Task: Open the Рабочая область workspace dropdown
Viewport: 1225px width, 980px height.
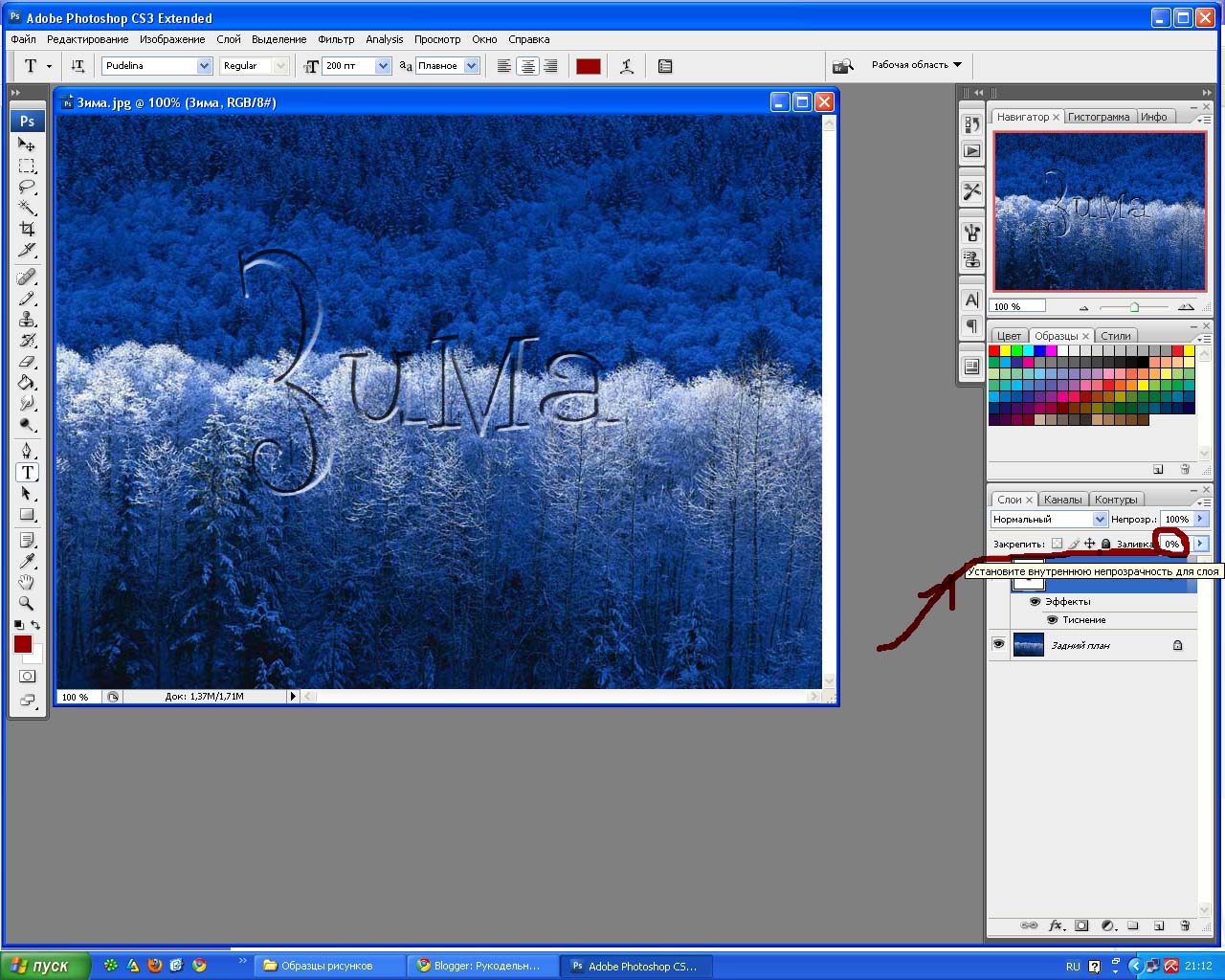Action: pyautogui.click(x=916, y=65)
